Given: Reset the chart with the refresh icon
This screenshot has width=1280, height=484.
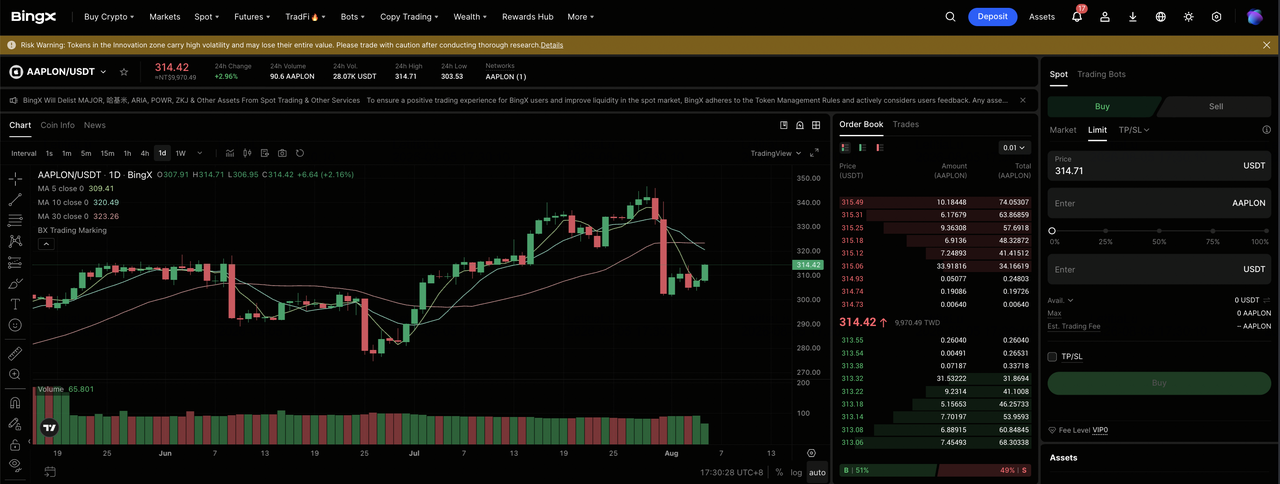Looking at the screenshot, I should coord(300,153).
